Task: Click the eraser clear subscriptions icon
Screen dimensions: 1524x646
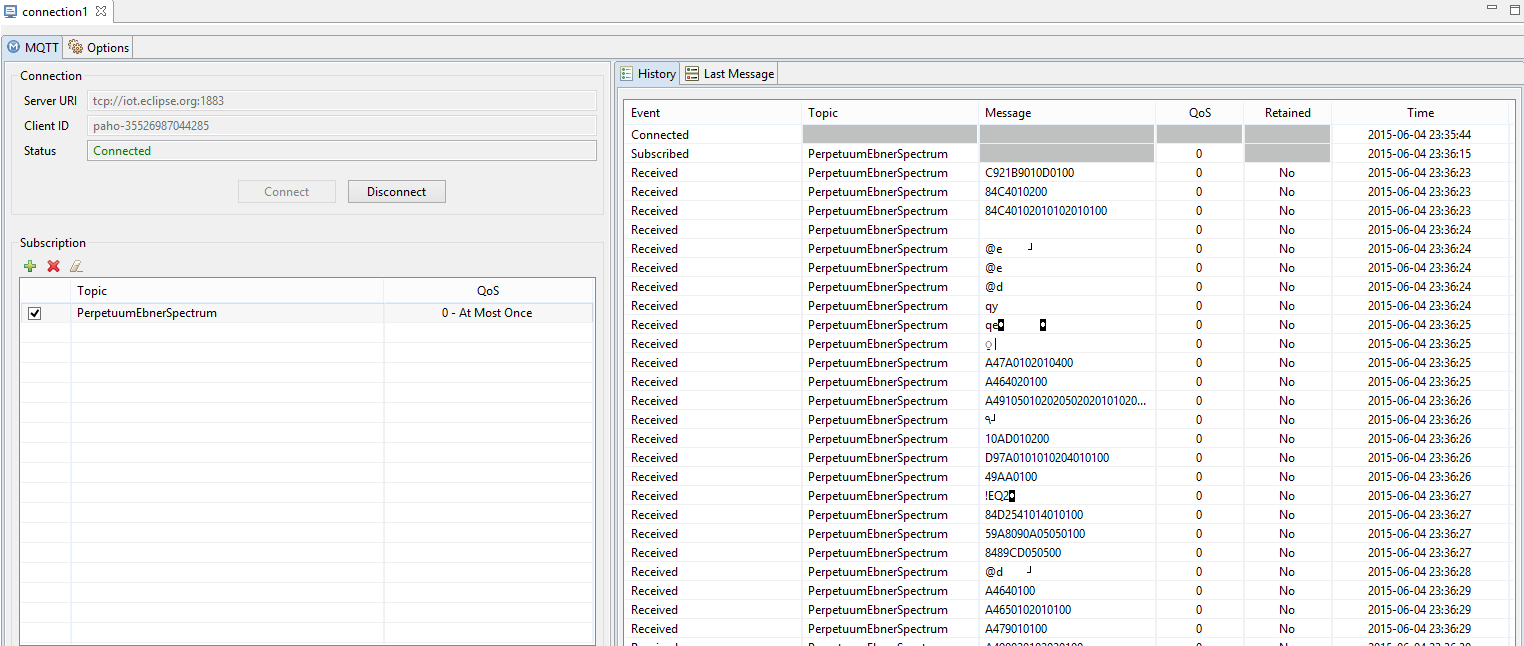Action: click(76, 266)
